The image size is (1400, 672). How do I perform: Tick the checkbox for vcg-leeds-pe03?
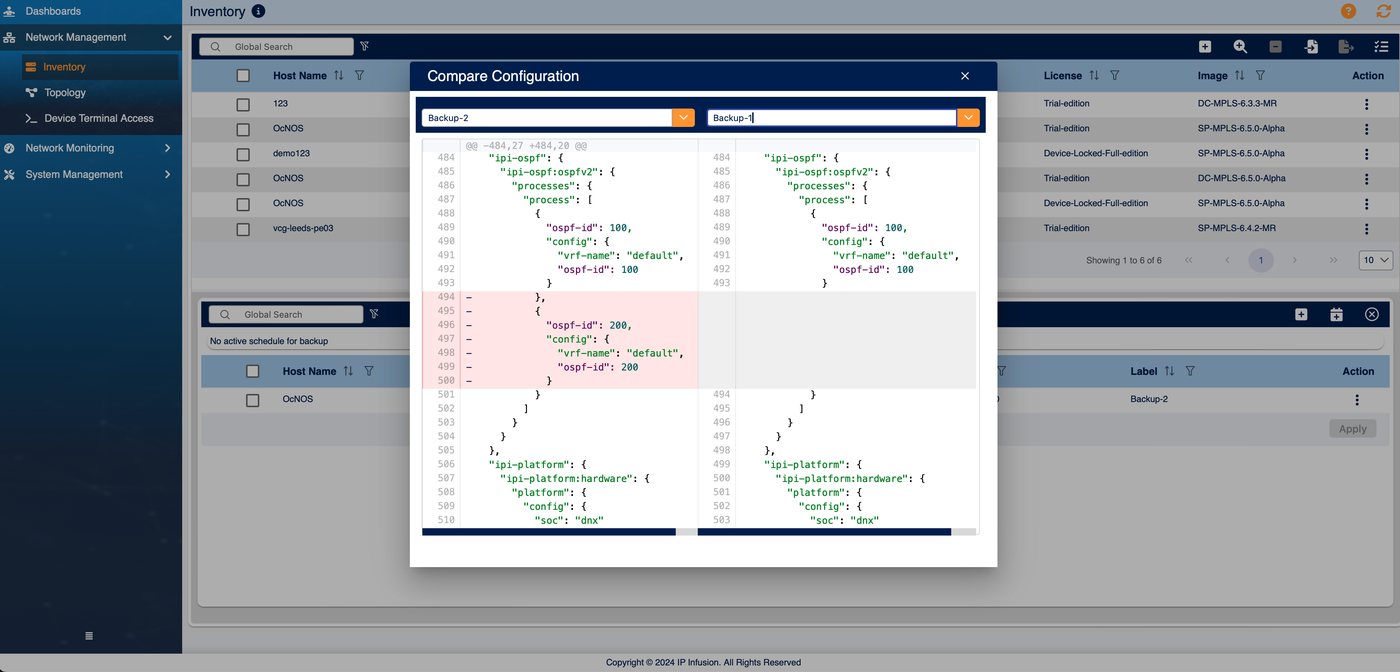pyautogui.click(x=243, y=229)
